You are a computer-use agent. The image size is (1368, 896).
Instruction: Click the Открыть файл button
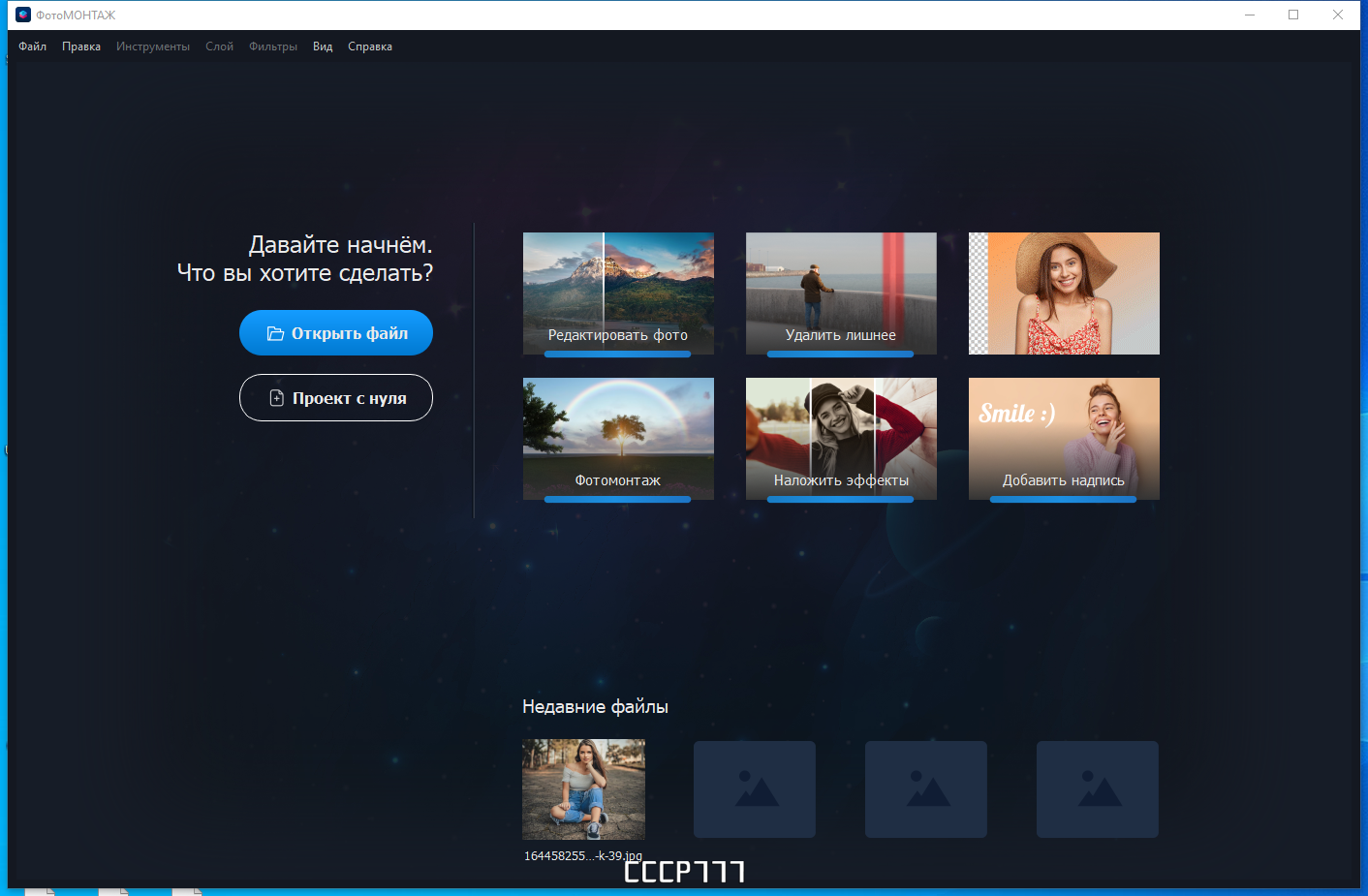pos(336,332)
